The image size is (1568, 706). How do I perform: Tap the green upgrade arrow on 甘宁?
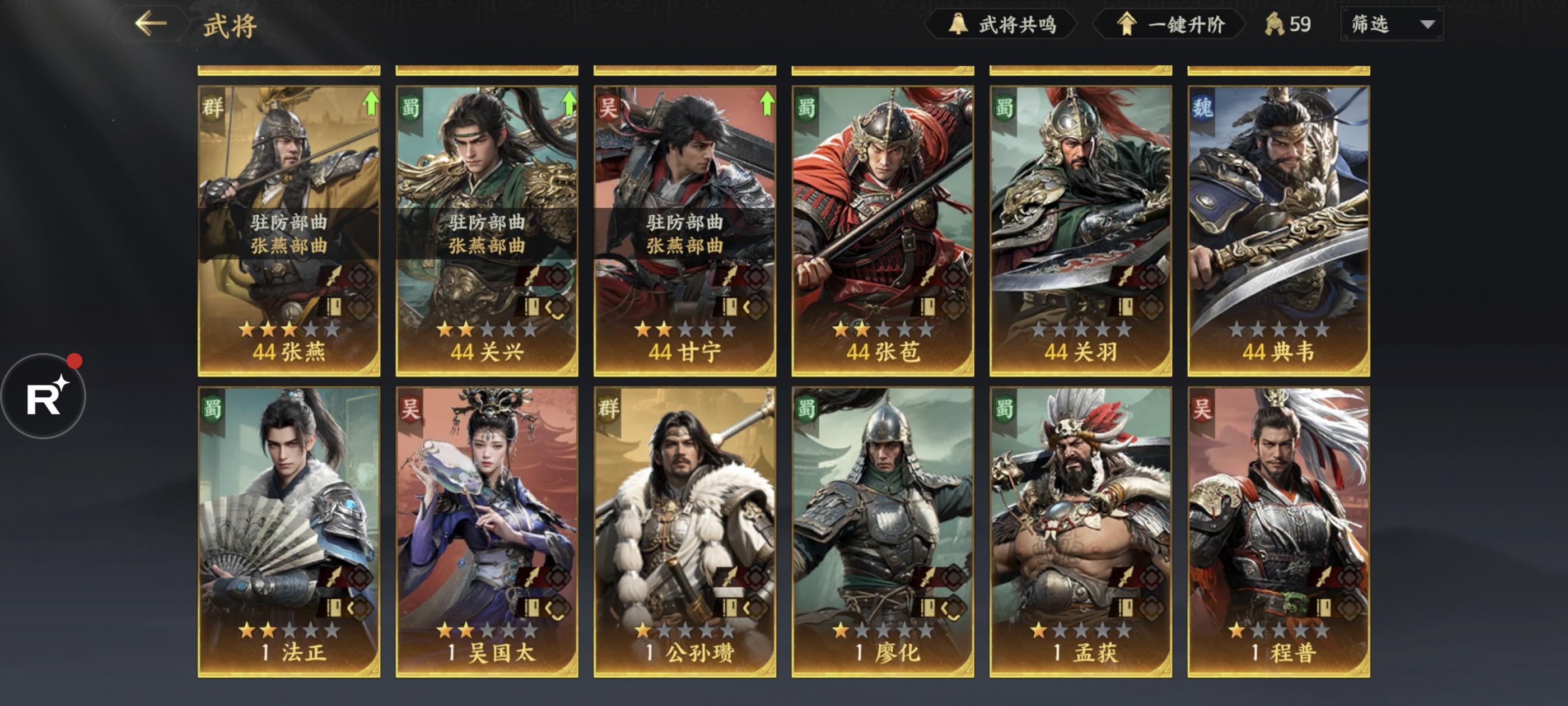point(766,103)
